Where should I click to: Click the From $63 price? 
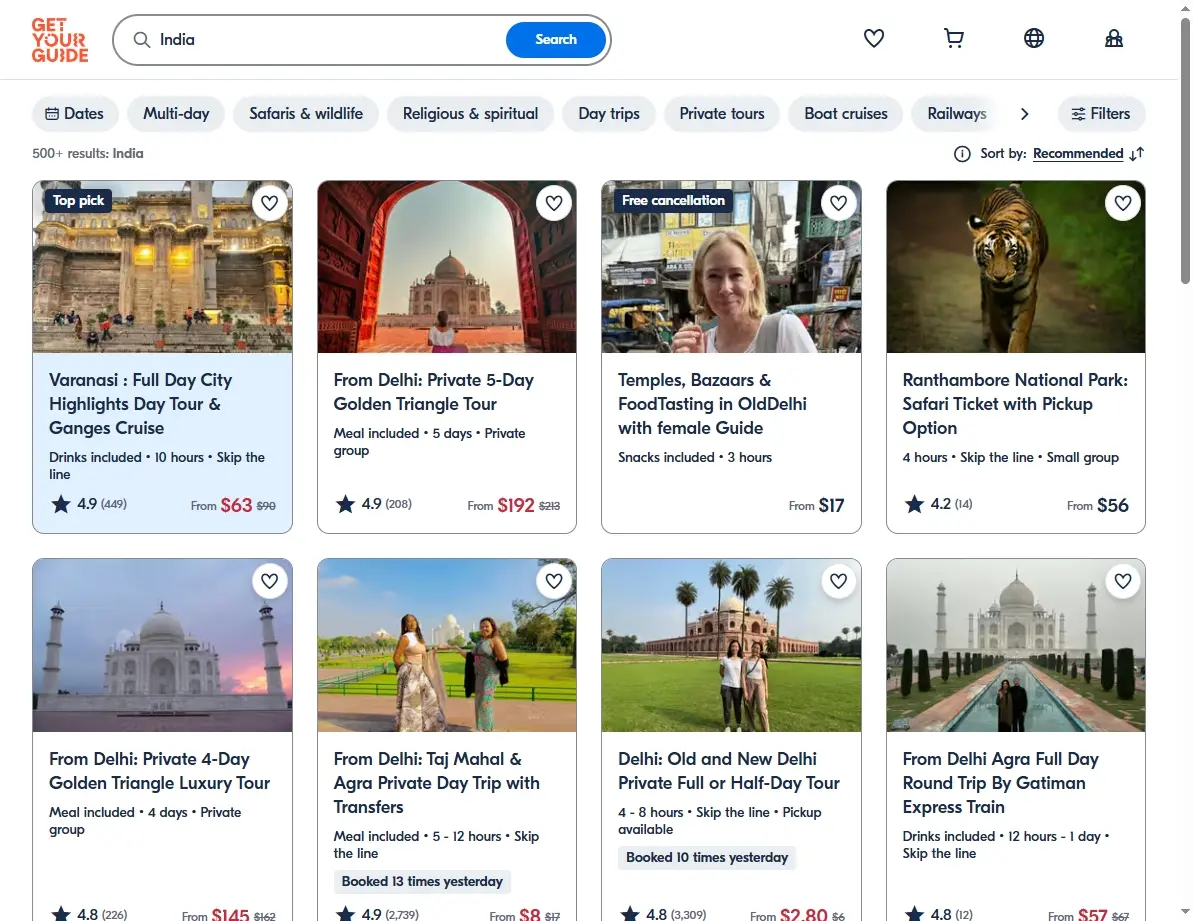[x=233, y=505]
